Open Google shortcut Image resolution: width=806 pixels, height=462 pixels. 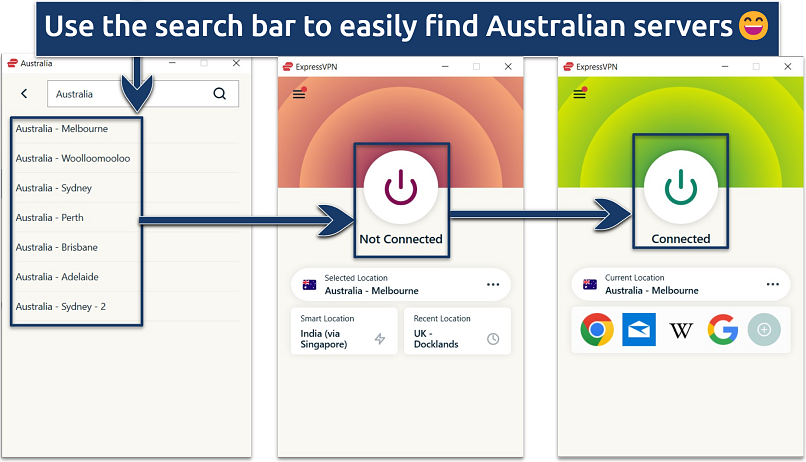(723, 329)
